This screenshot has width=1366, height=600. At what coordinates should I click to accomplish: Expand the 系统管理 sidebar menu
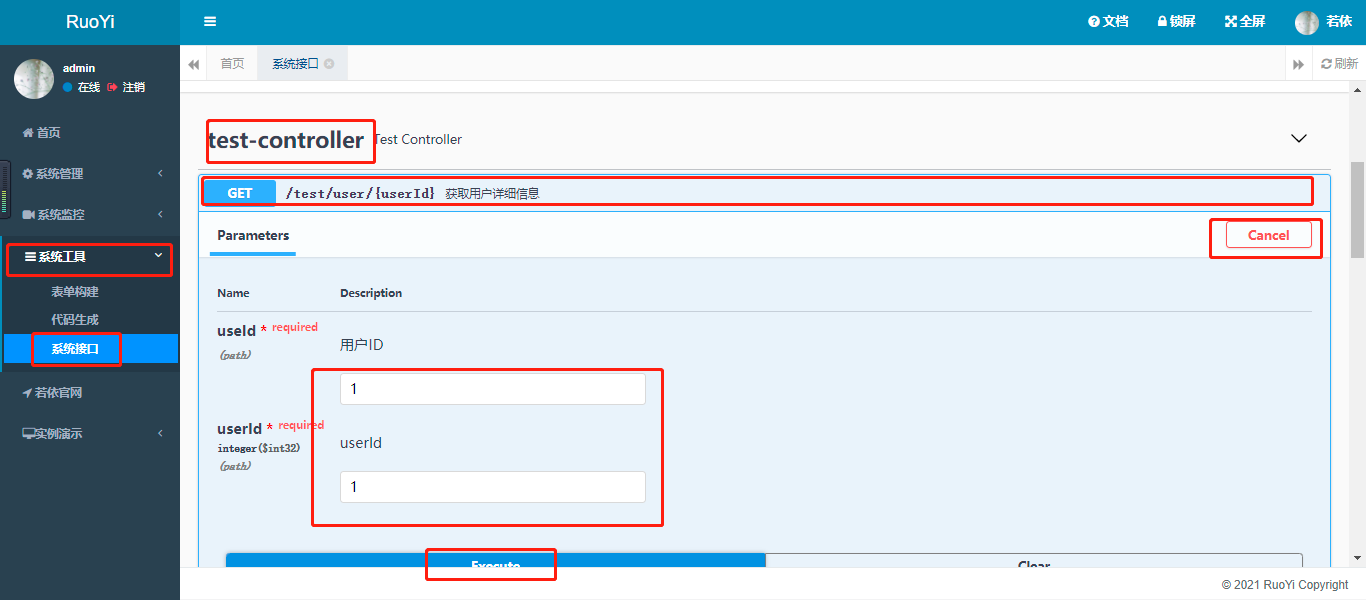[x=90, y=174]
